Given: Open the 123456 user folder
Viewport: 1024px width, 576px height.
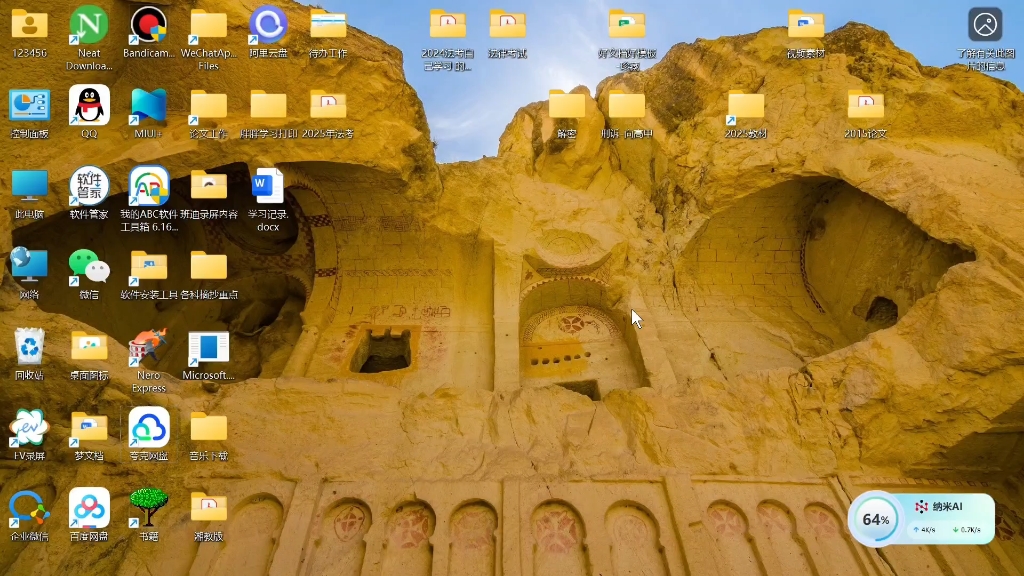Looking at the screenshot, I should pyautogui.click(x=29, y=25).
